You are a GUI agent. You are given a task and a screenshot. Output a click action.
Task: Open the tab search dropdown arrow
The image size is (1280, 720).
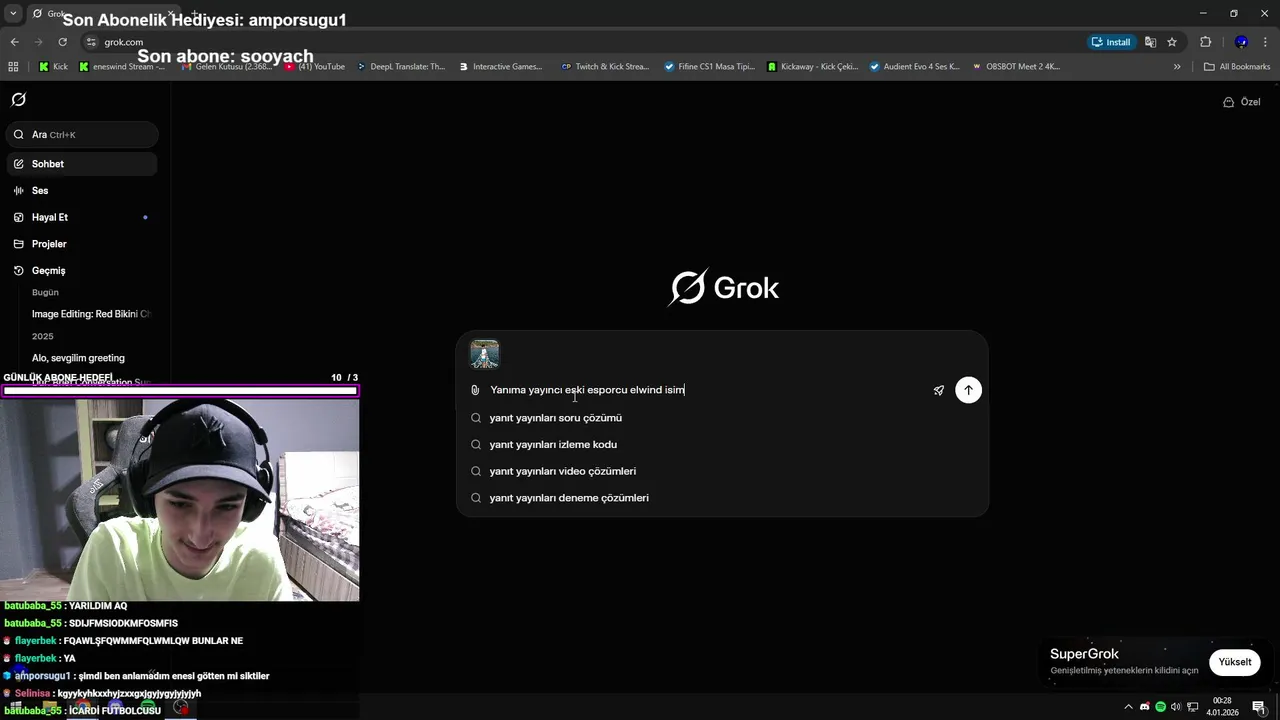point(13,13)
